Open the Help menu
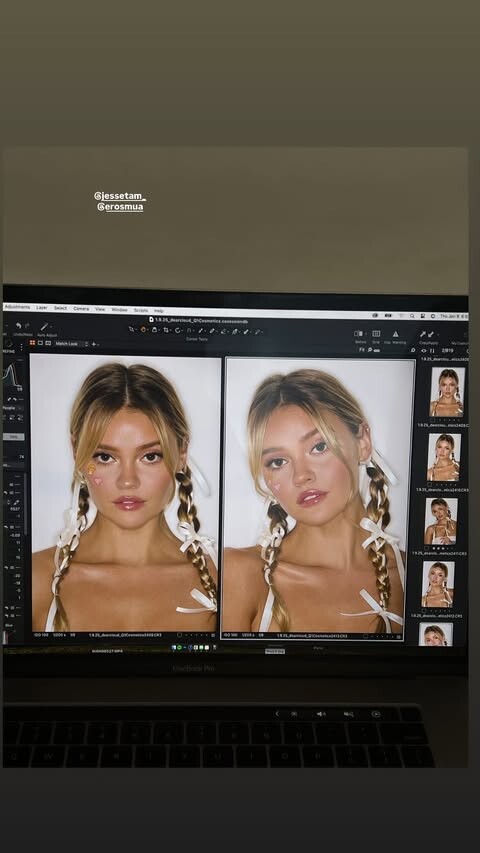This screenshot has width=480, height=853. pyautogui.click(x=159, y=311)
